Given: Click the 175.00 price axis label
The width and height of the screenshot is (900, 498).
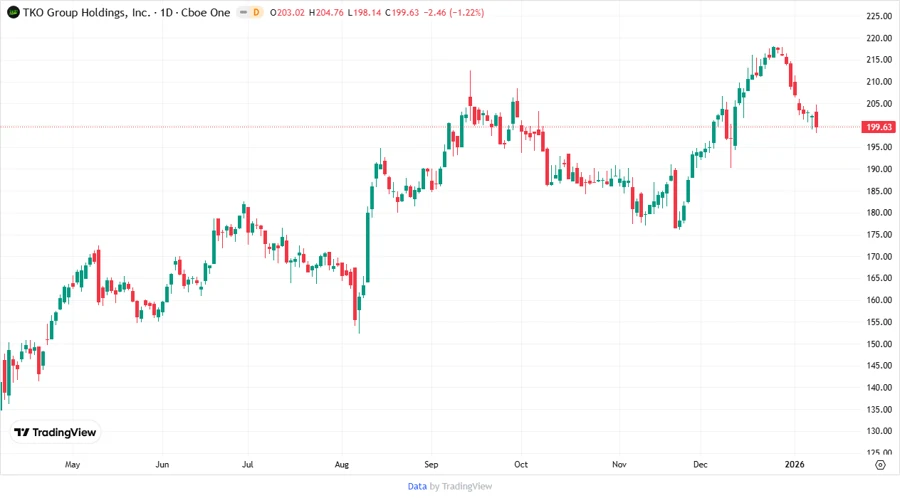Looking at the screenshot, I should [879, 234].
